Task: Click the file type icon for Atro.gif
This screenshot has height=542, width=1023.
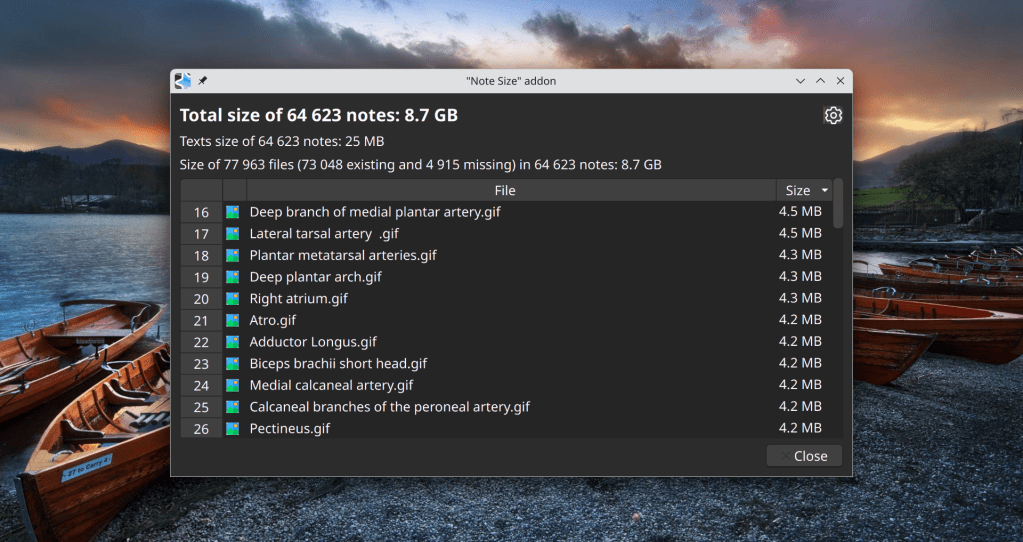Action: click(x=233, y=321)
